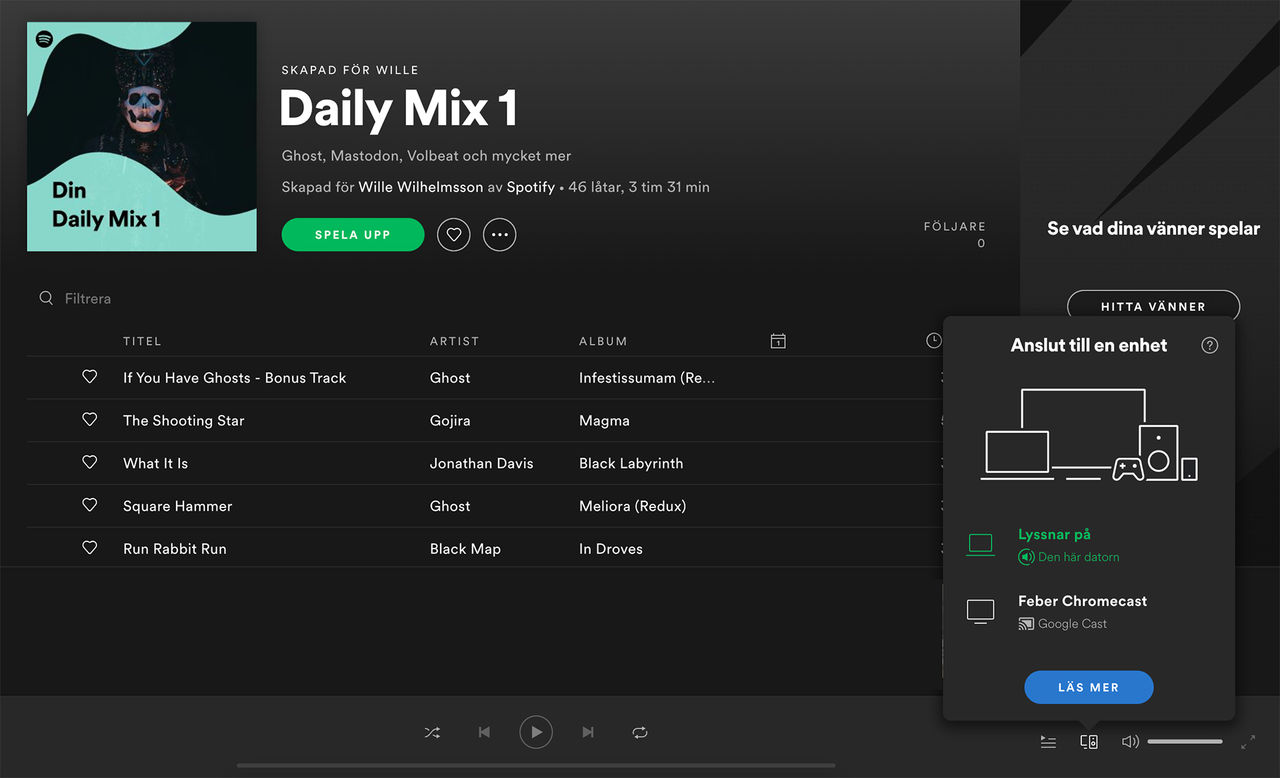This screenshot has height=778, width=1280.
Task: Like the song What It Is
Action: click(x=90, y=463)
